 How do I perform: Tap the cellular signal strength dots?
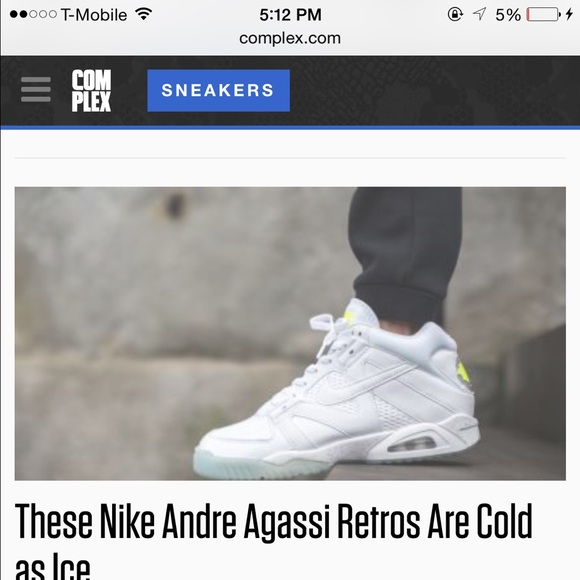33,14
